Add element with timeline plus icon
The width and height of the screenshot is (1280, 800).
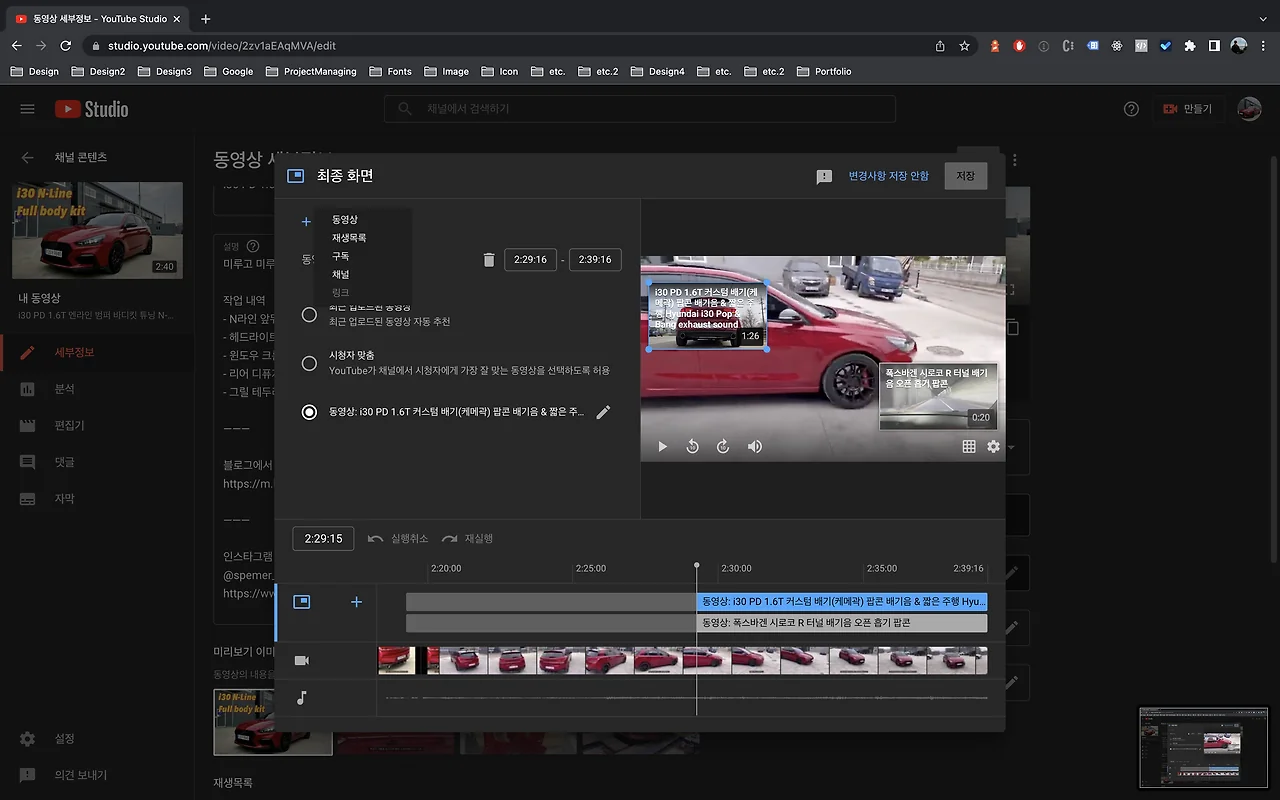356,602
